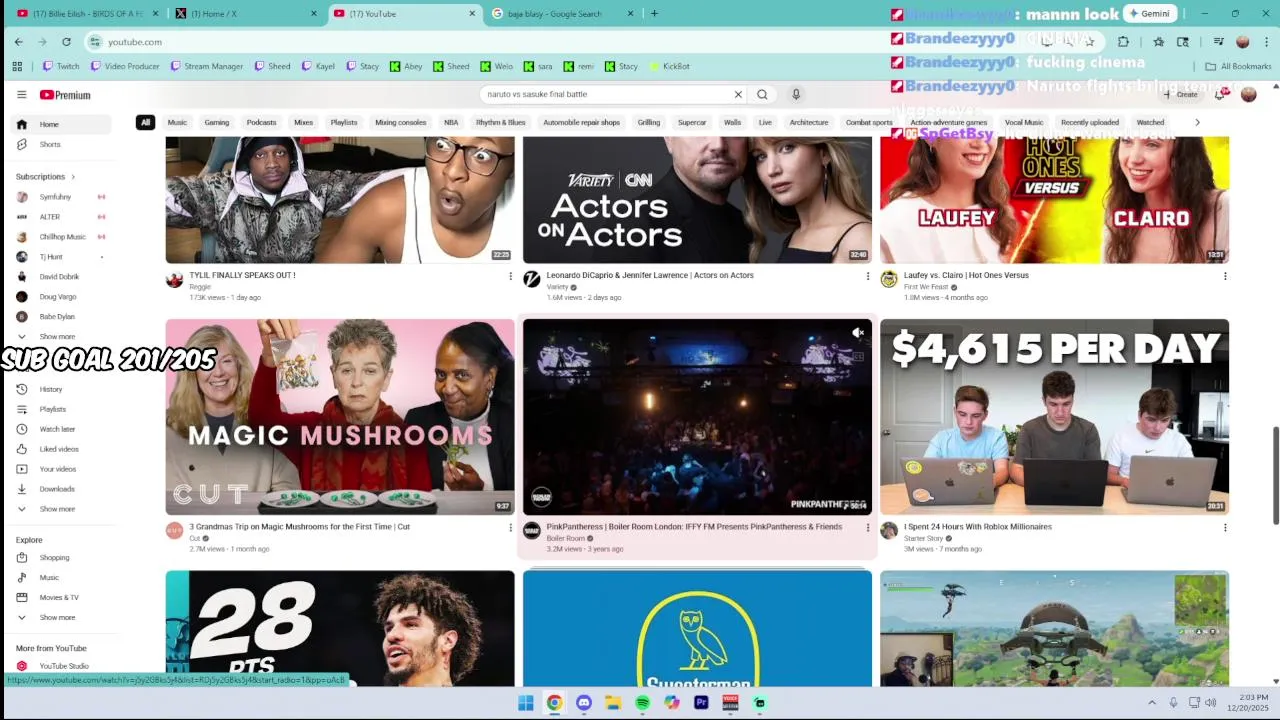Open more options for 3 Grandmas Trip video
Image resolution: width=1280 pixels, height=720 pixels.
pyautogui.click(x=510, y=527)
